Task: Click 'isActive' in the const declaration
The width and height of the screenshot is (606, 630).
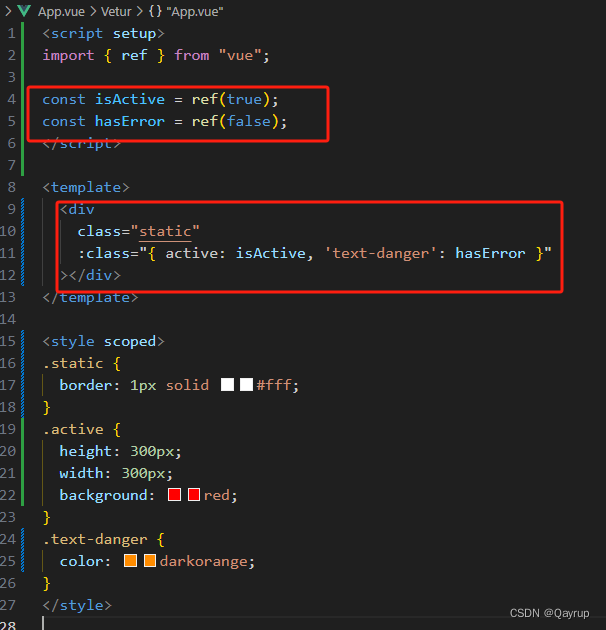Action: coord(130,99)
